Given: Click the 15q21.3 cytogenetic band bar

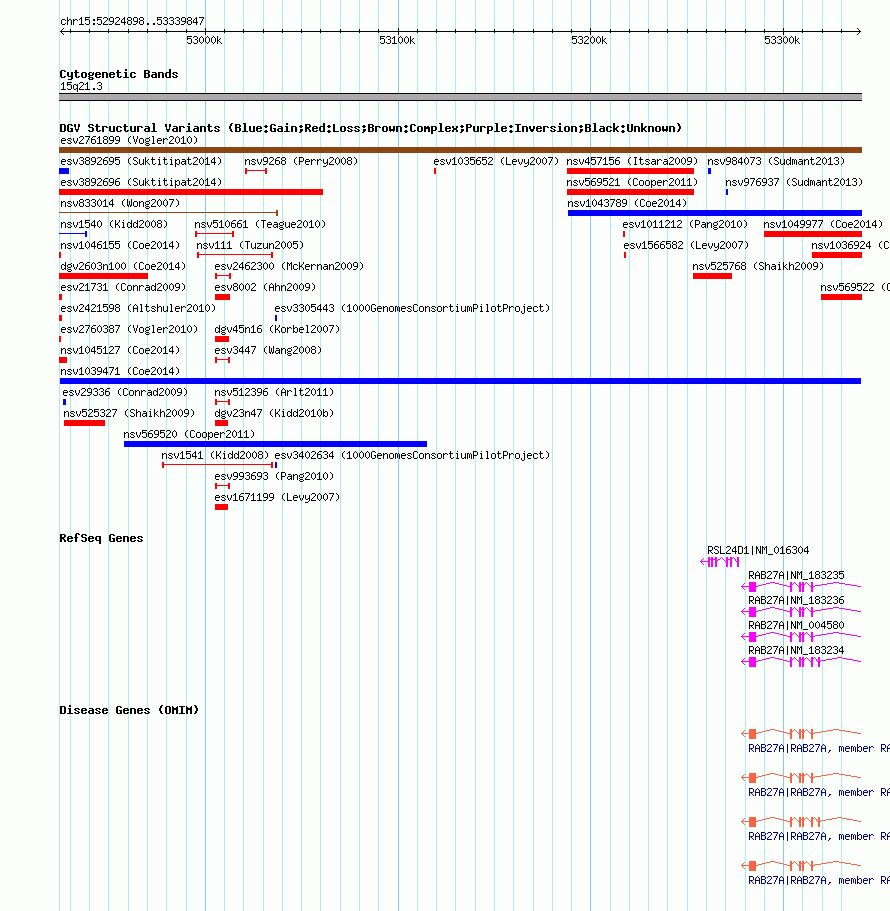Looking at the screenshot, I should [x=460, y=97].
